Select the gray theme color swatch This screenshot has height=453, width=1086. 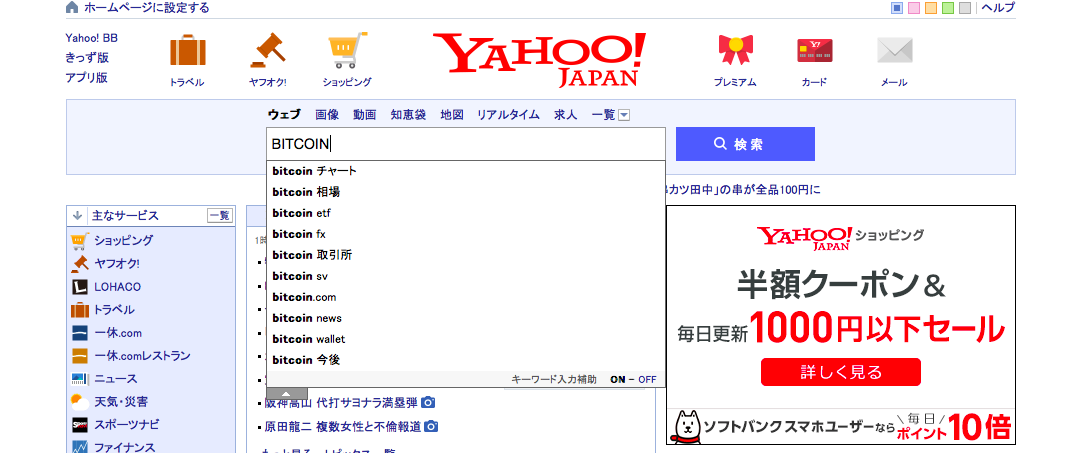pyautogui.click(x=965, y=8)
